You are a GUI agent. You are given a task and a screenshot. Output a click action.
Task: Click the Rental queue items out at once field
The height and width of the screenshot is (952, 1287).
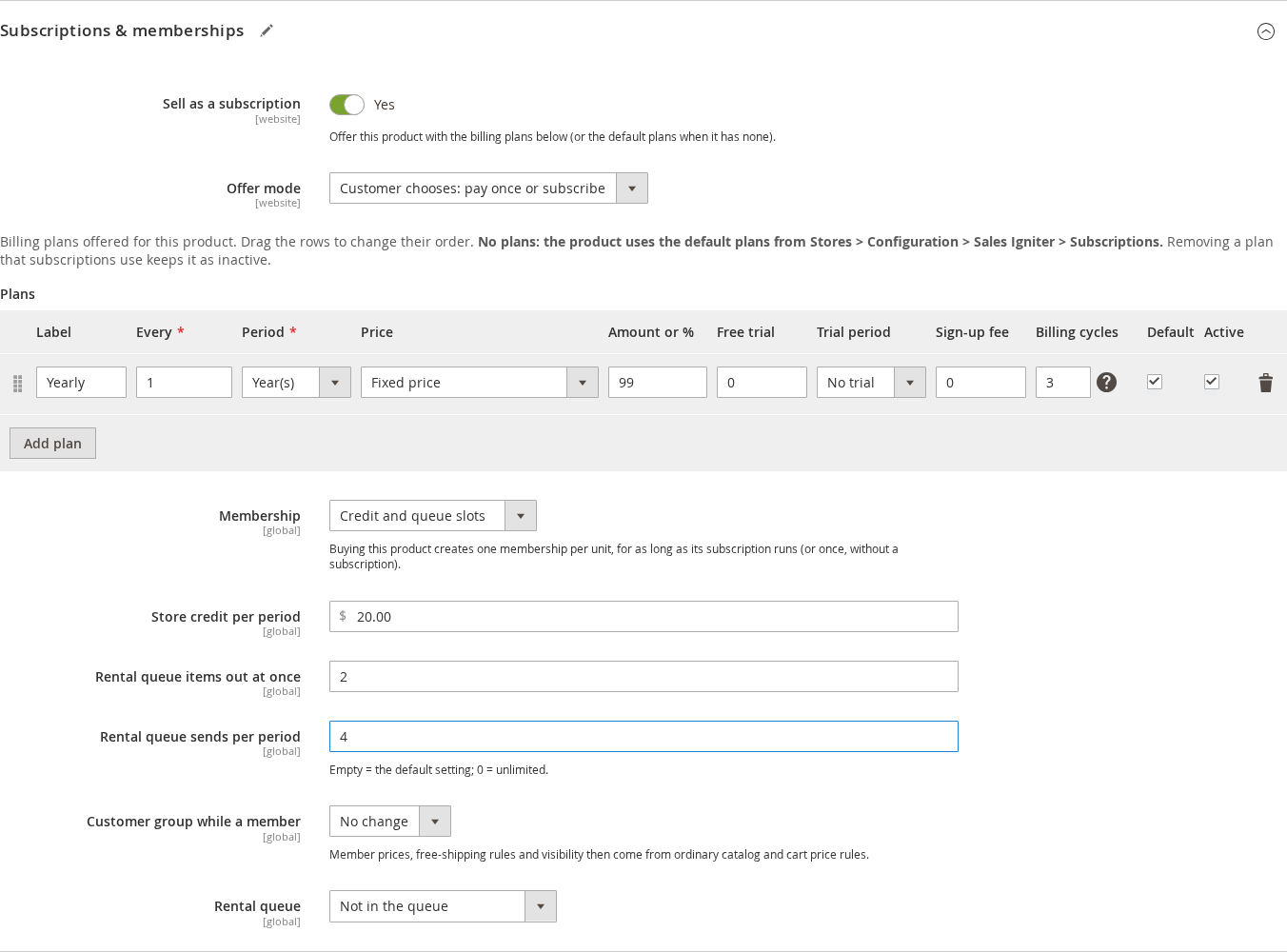[643, 677]
